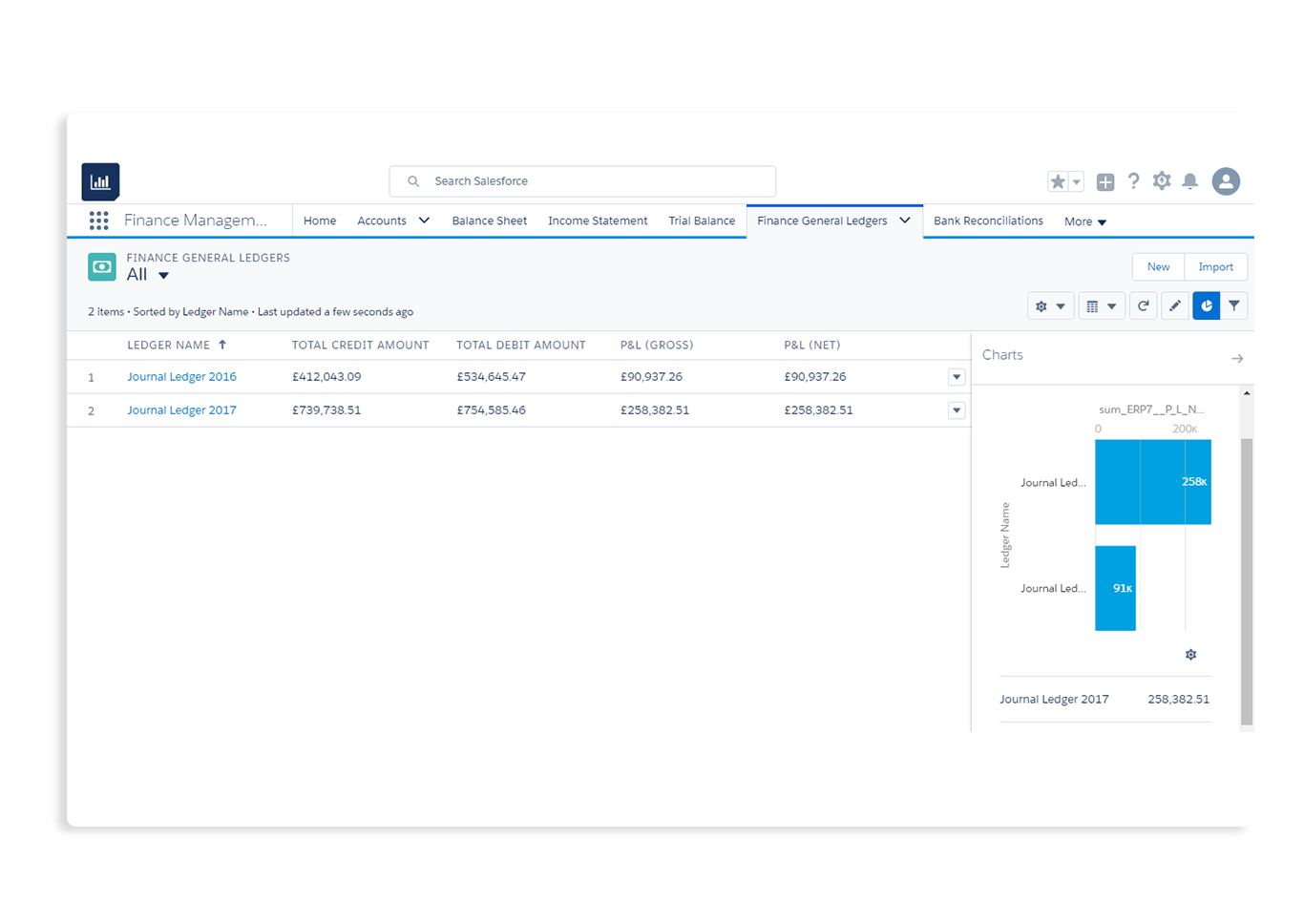Sort by Total Debit Amount column
Screen dimensions: 1304x924
520,345
